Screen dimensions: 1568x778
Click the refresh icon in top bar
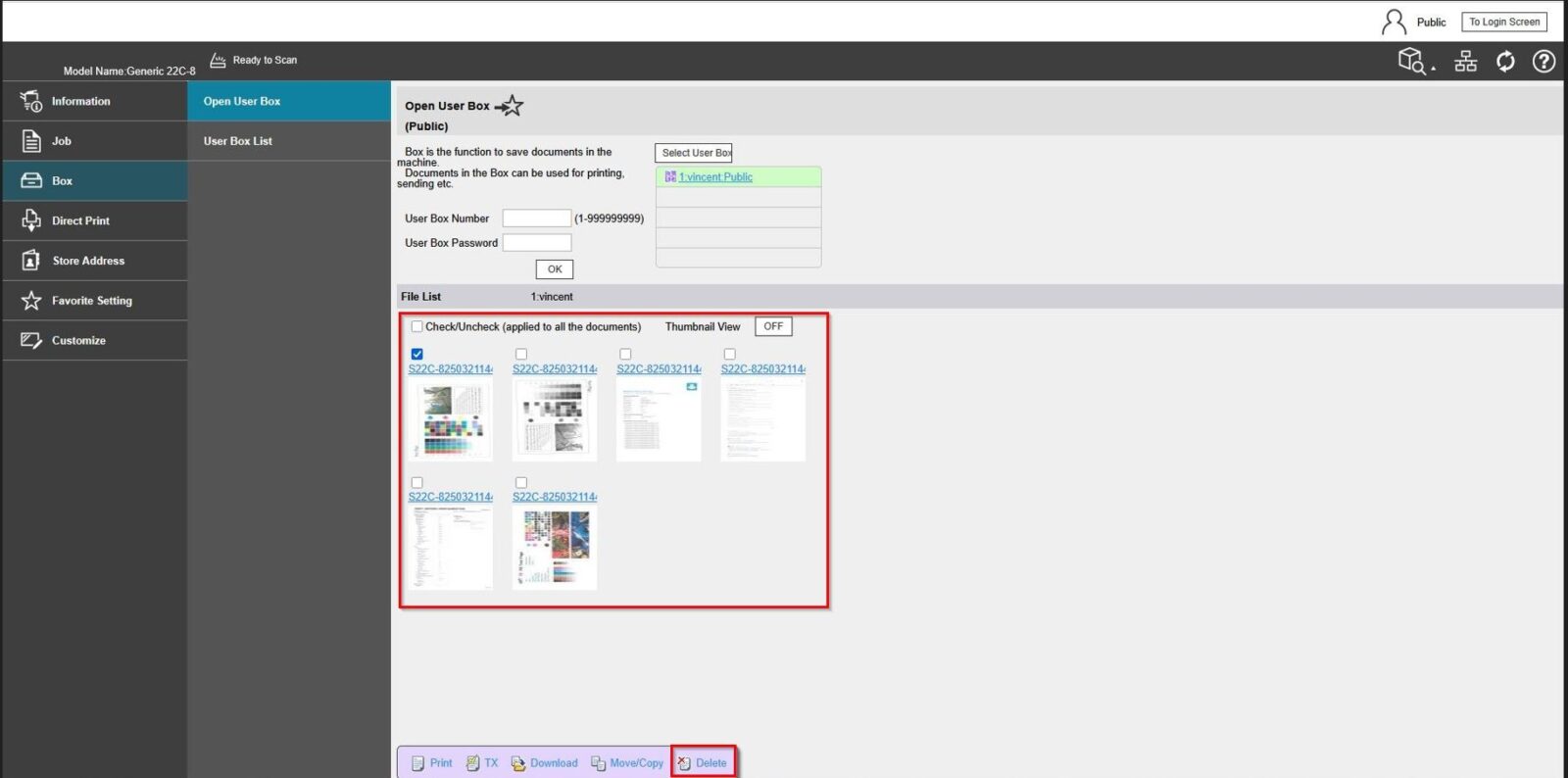1505,62
